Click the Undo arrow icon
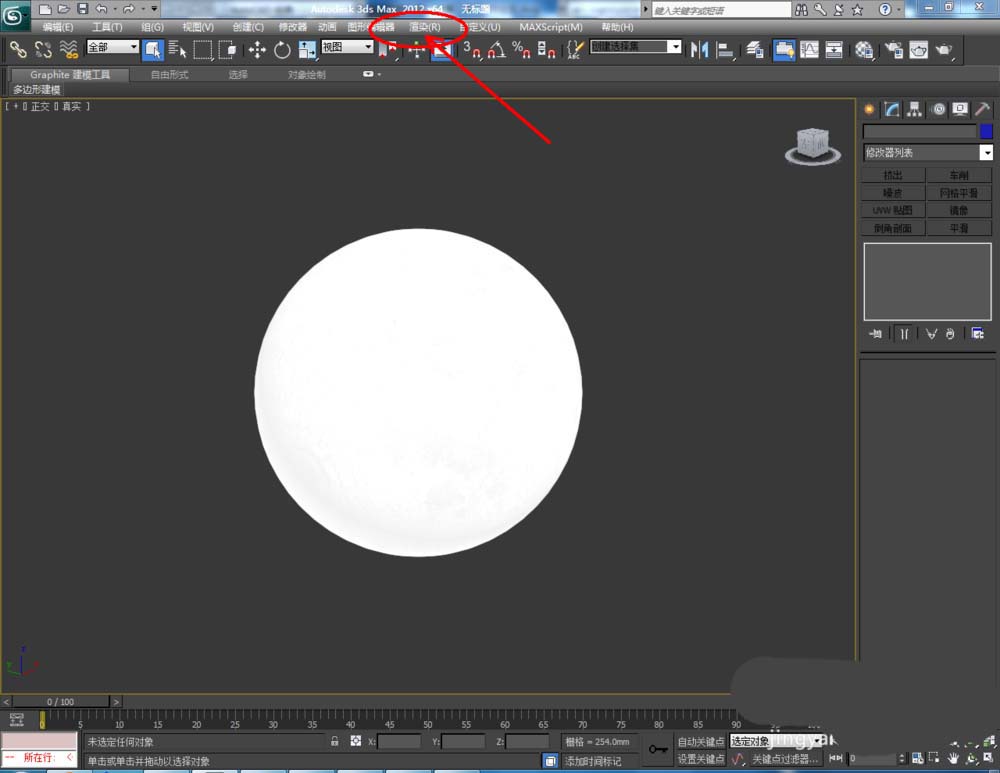This screenshot has width=1000, height=773. [102, 9]
